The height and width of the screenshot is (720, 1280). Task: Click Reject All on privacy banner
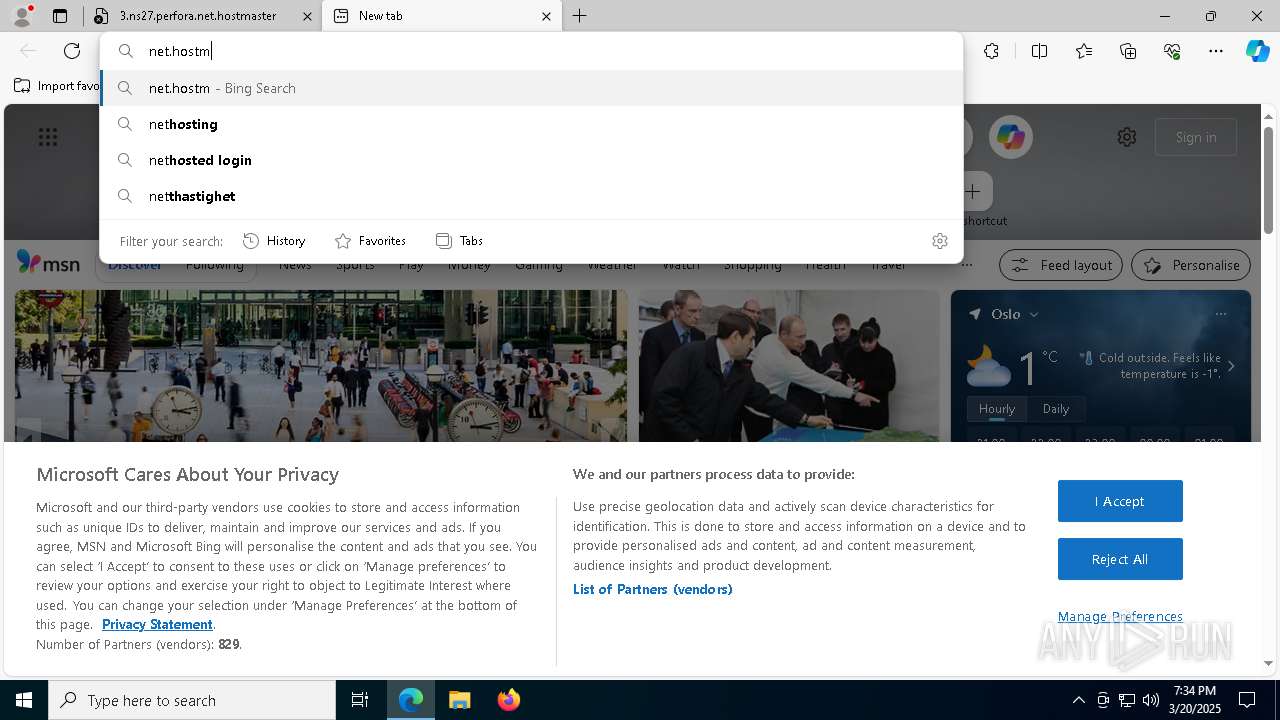point(1120,559)
